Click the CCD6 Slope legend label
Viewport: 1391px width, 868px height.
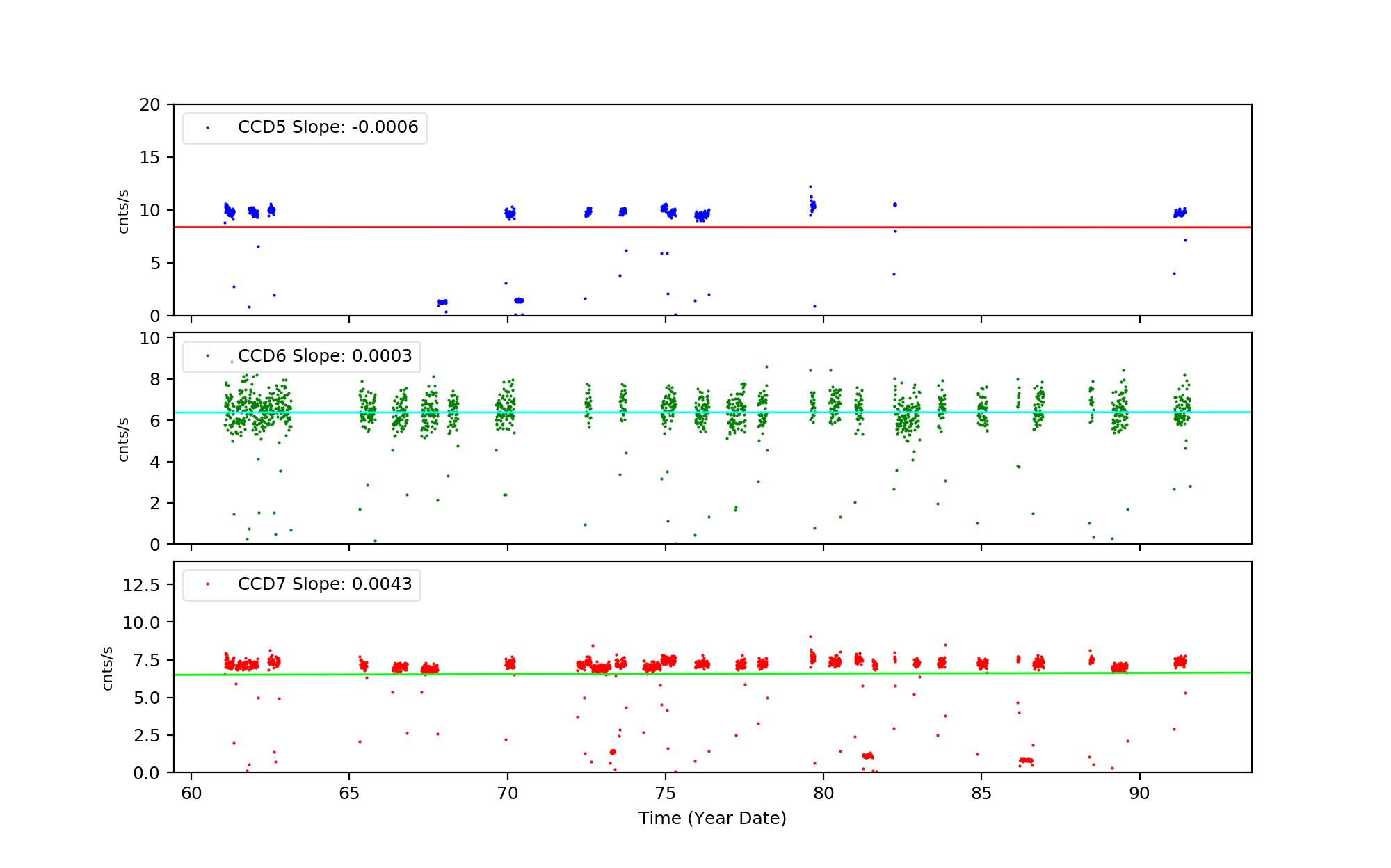tap(325, 356)
